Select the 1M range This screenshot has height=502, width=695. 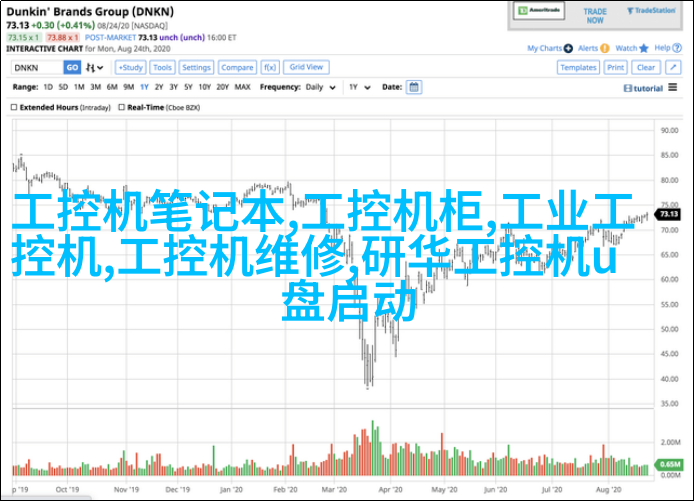tap(79, 87)
